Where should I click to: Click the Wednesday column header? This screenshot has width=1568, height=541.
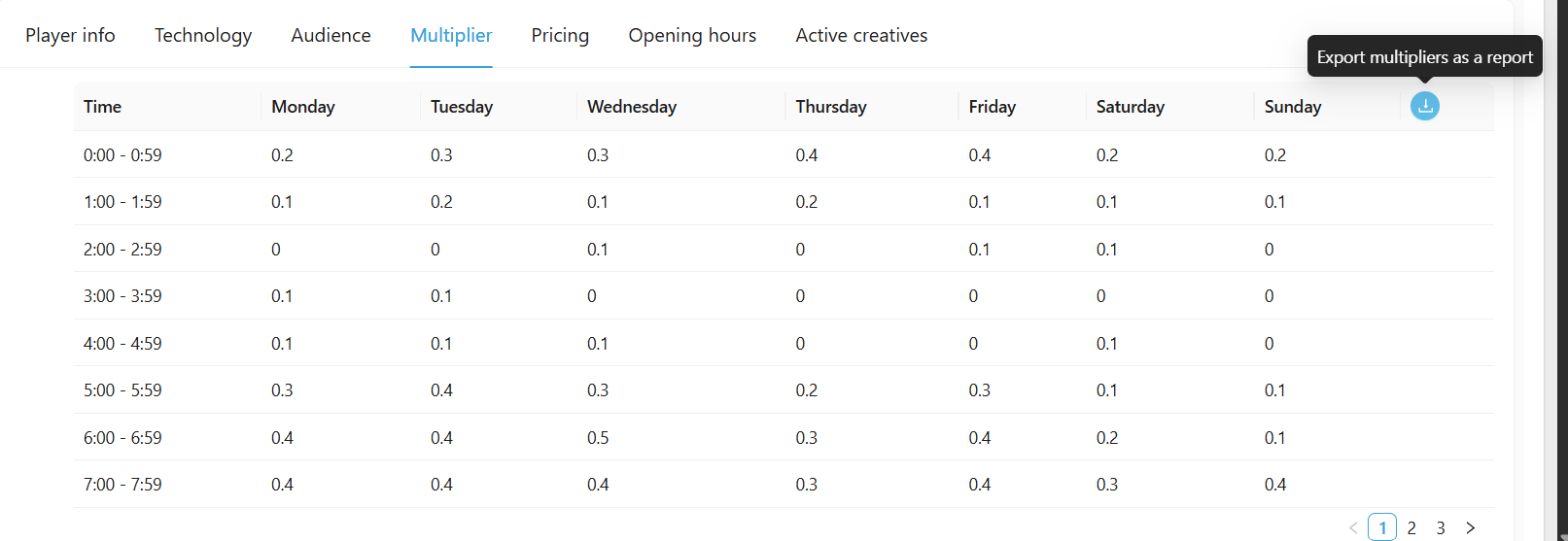click(632, 107)
